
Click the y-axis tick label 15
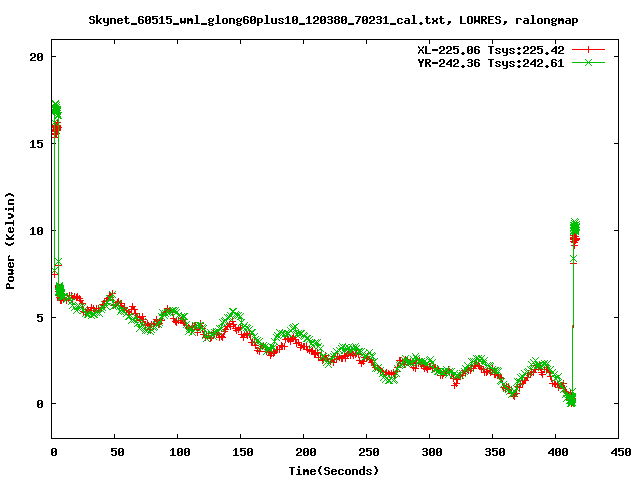36,144
